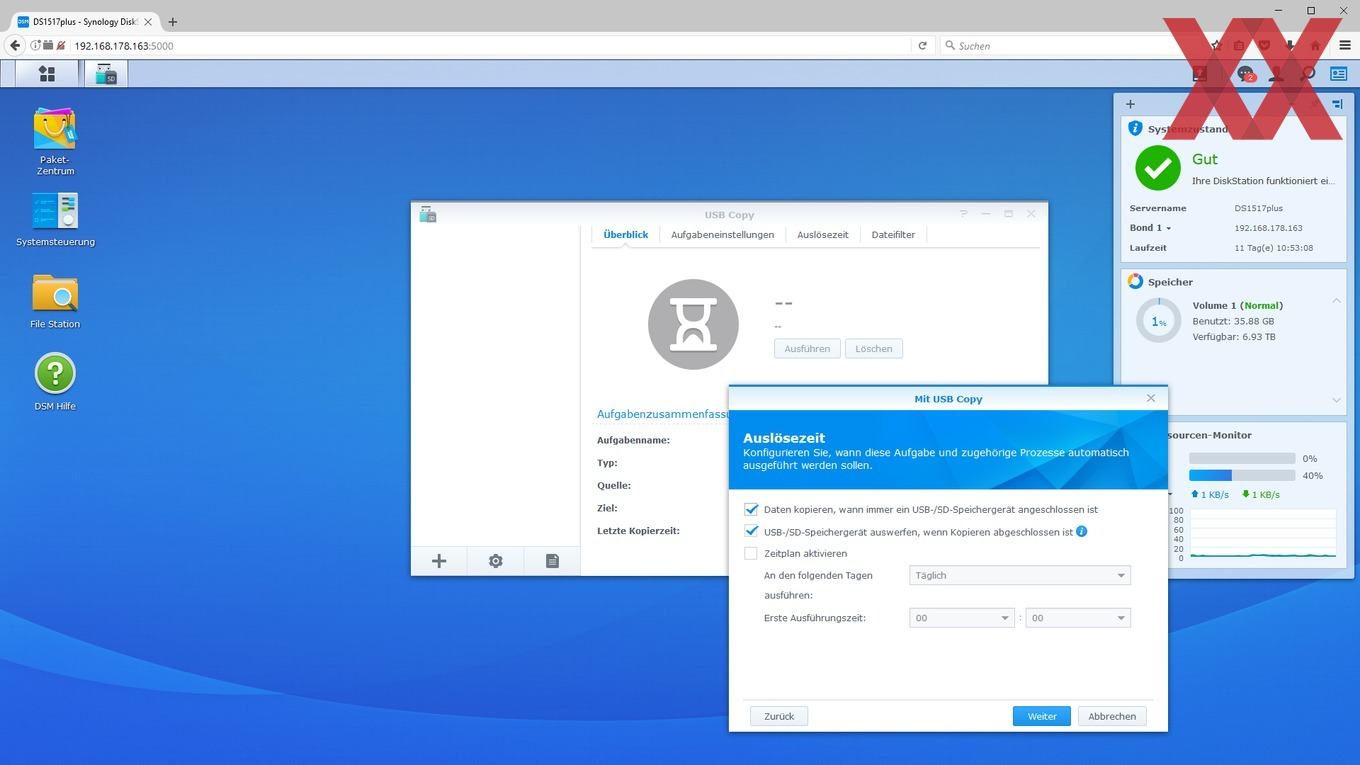Click the network traffic graph
Viewport: 1360px width, 765px height.
pos(1262,534)
